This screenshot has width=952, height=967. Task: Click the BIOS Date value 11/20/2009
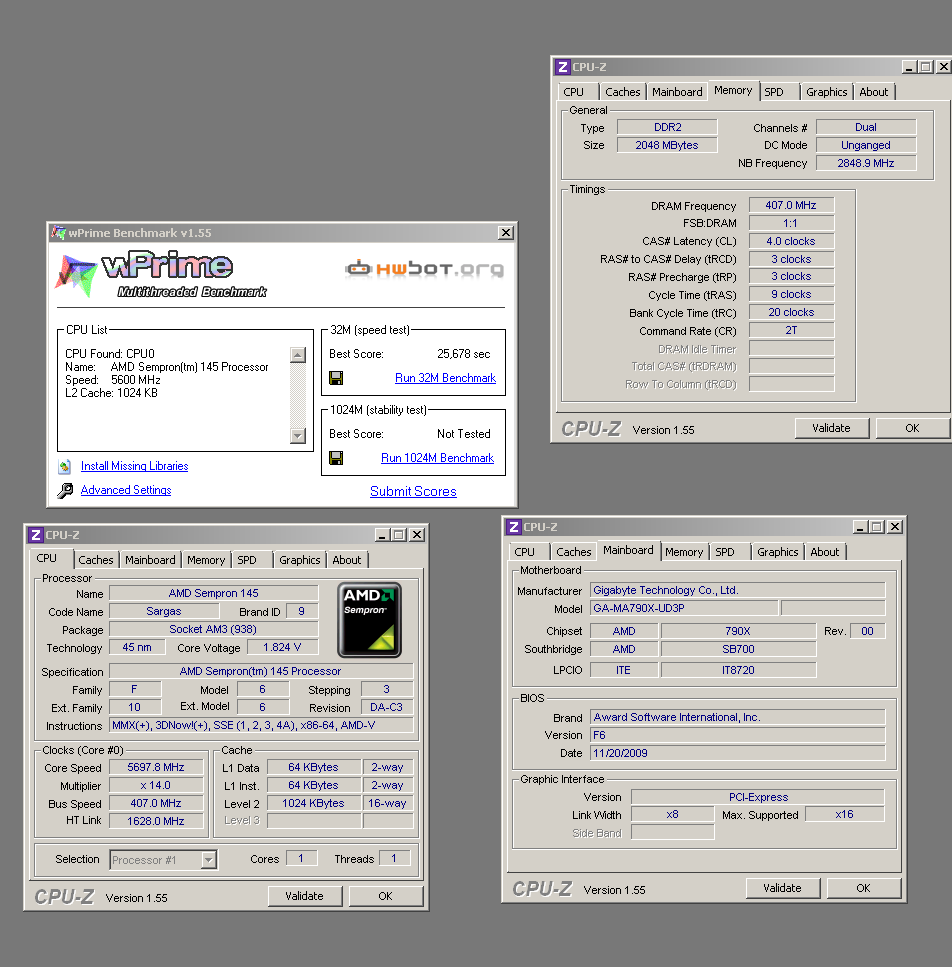(737, 753)
